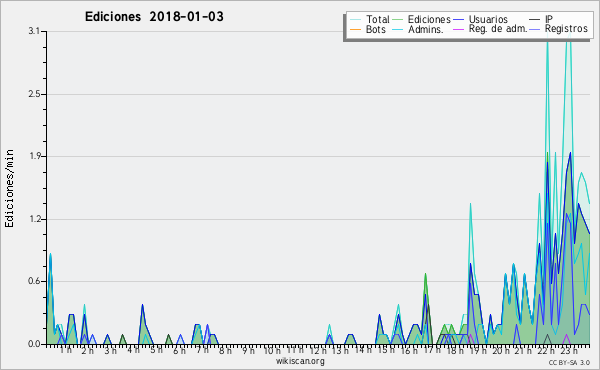The width and height of the screenshot is (600, 370).
Task: Click the '12 h' x-axis label
Action: [x=318, y=351]
